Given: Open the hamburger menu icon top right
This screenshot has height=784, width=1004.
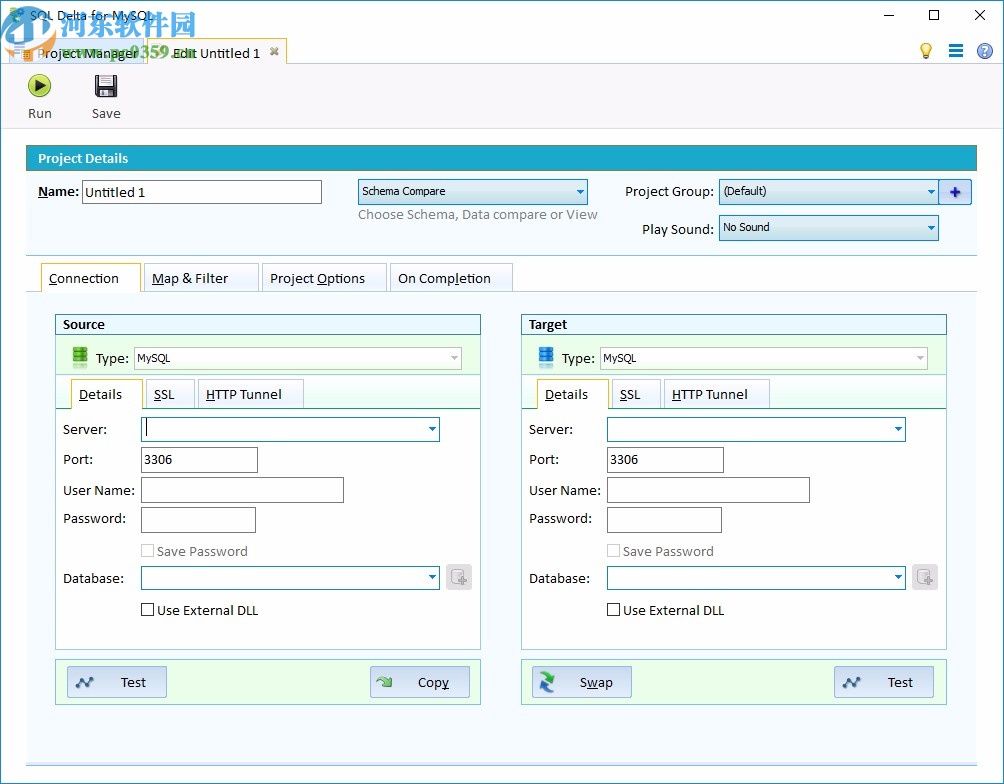Looking at the screenshot, I should point(955,50).
